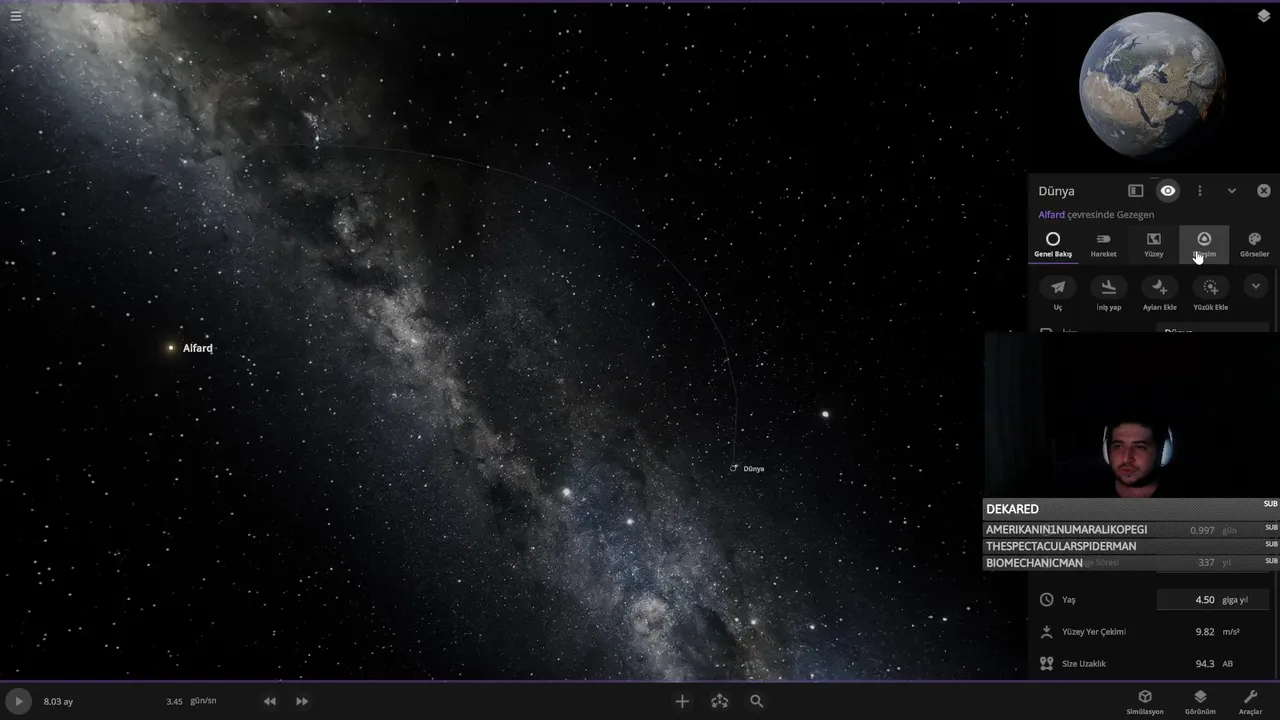
Task: Select the Alfard star in space view
Action: [171, 348]
